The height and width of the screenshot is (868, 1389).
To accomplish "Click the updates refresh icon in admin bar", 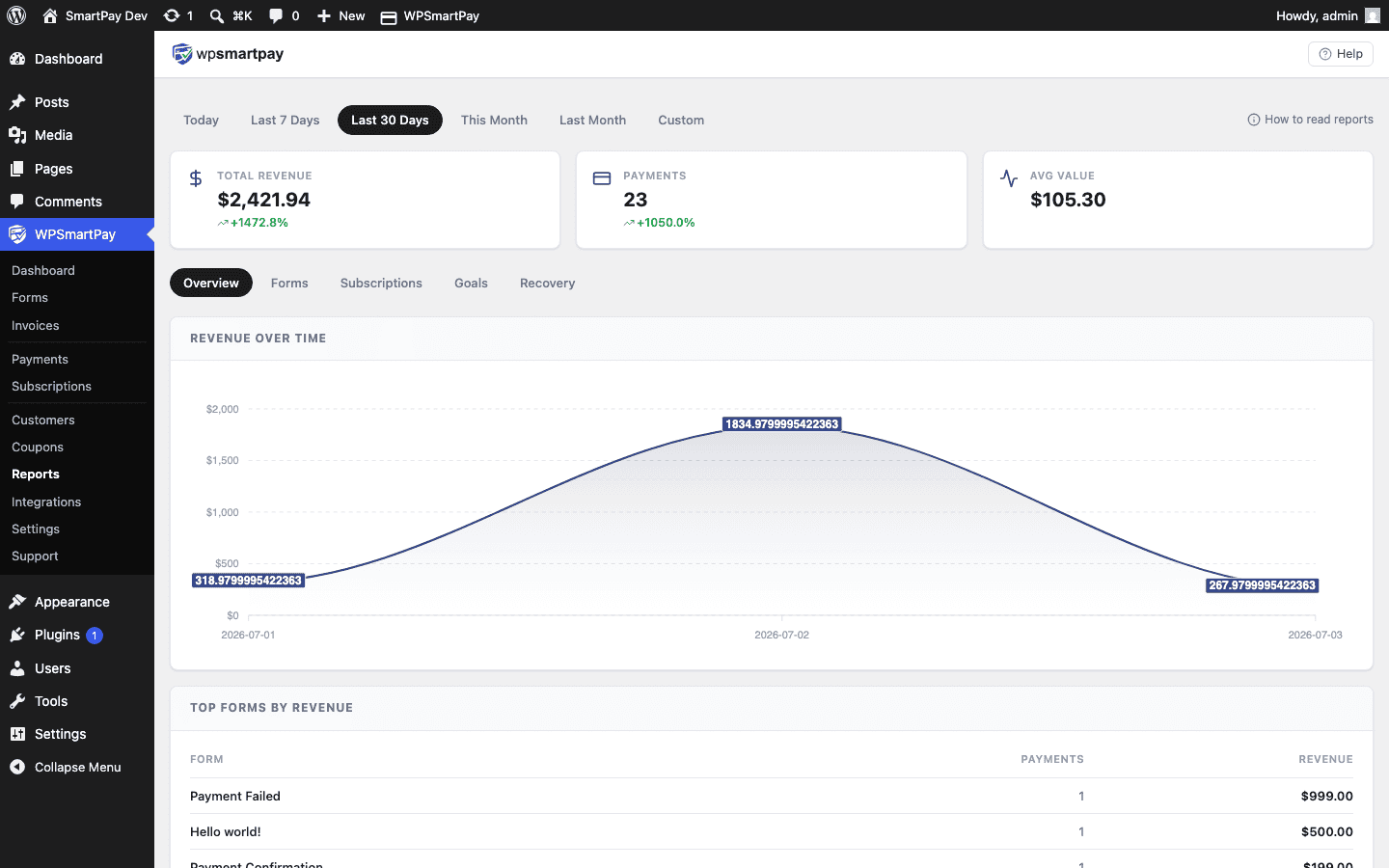I will pos(172,15).
